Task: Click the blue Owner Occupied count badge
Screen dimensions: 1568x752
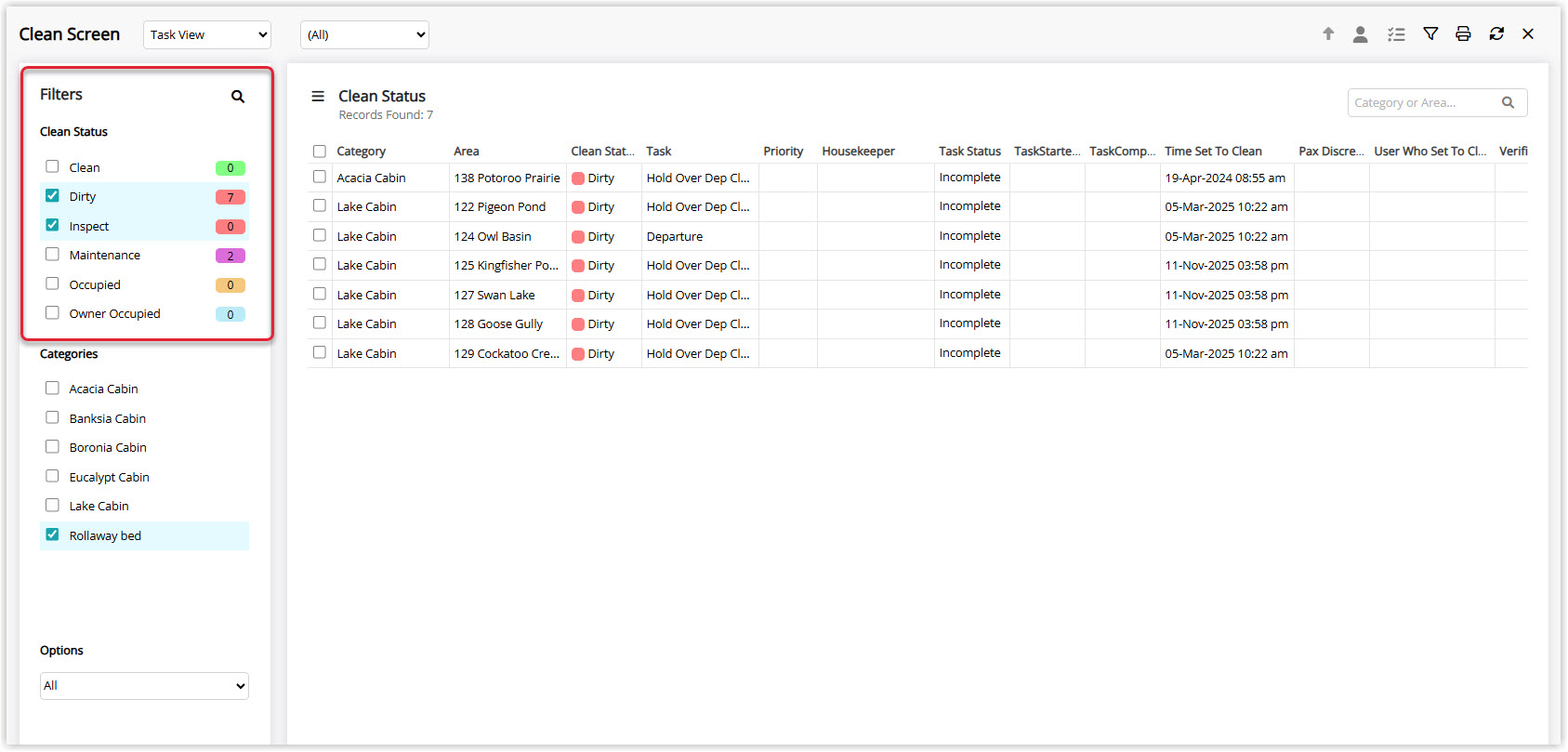Action: tap(231, 314)
